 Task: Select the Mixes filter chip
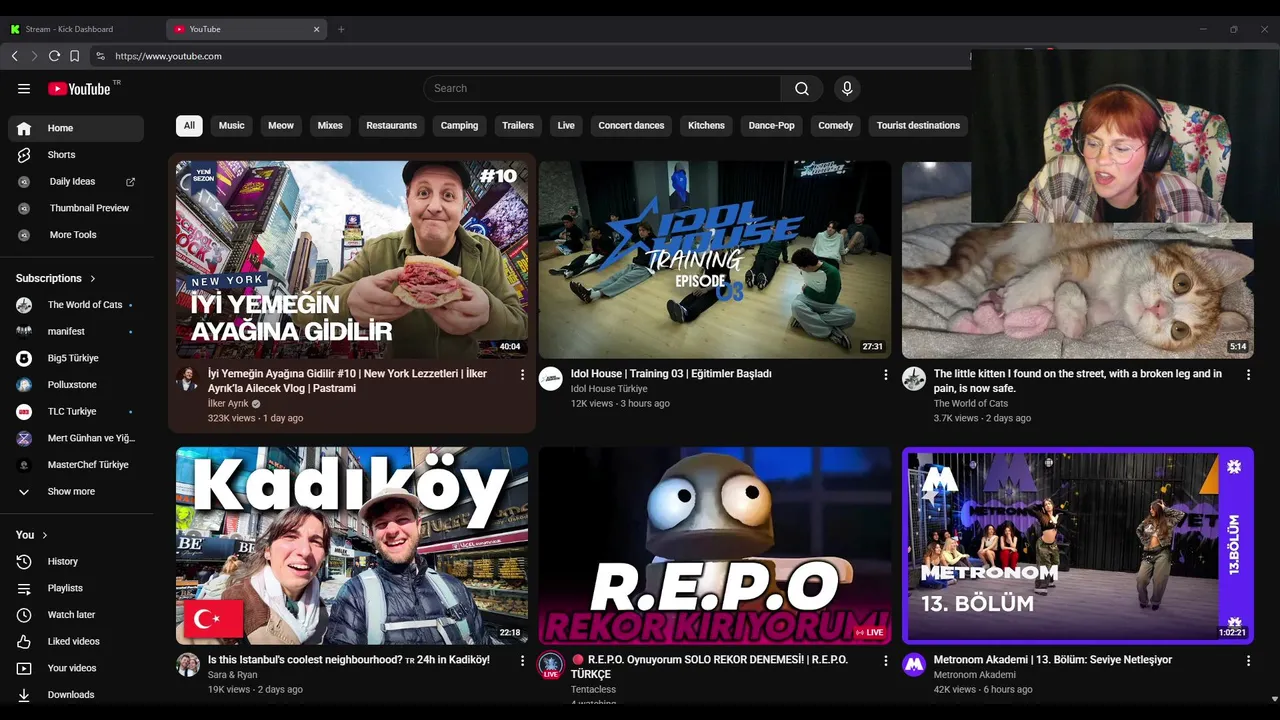click(x=330, y=126)
